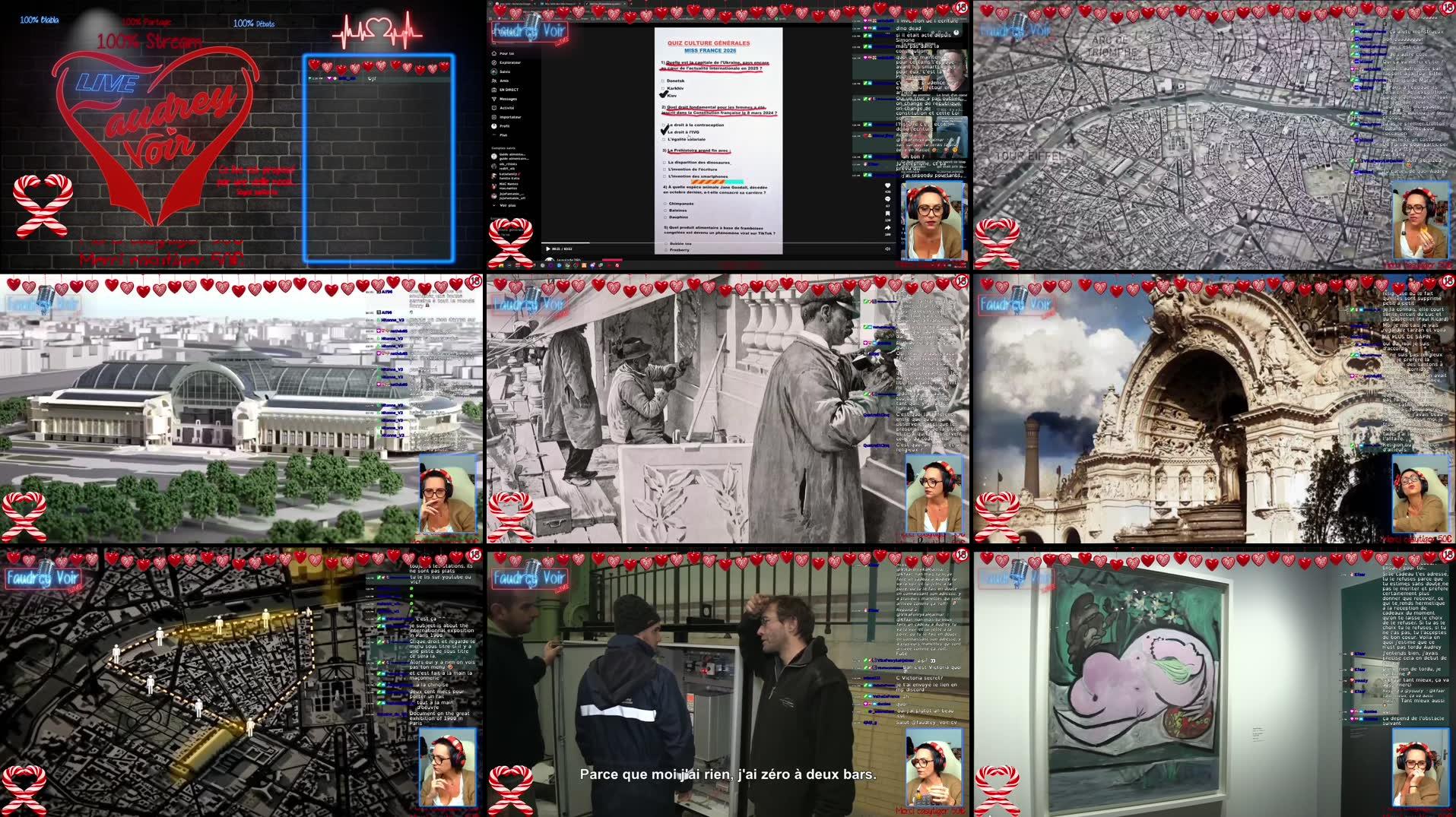Open the comments bubble icon
This screenshot has width=1456, height=817.
pos(887,198)
